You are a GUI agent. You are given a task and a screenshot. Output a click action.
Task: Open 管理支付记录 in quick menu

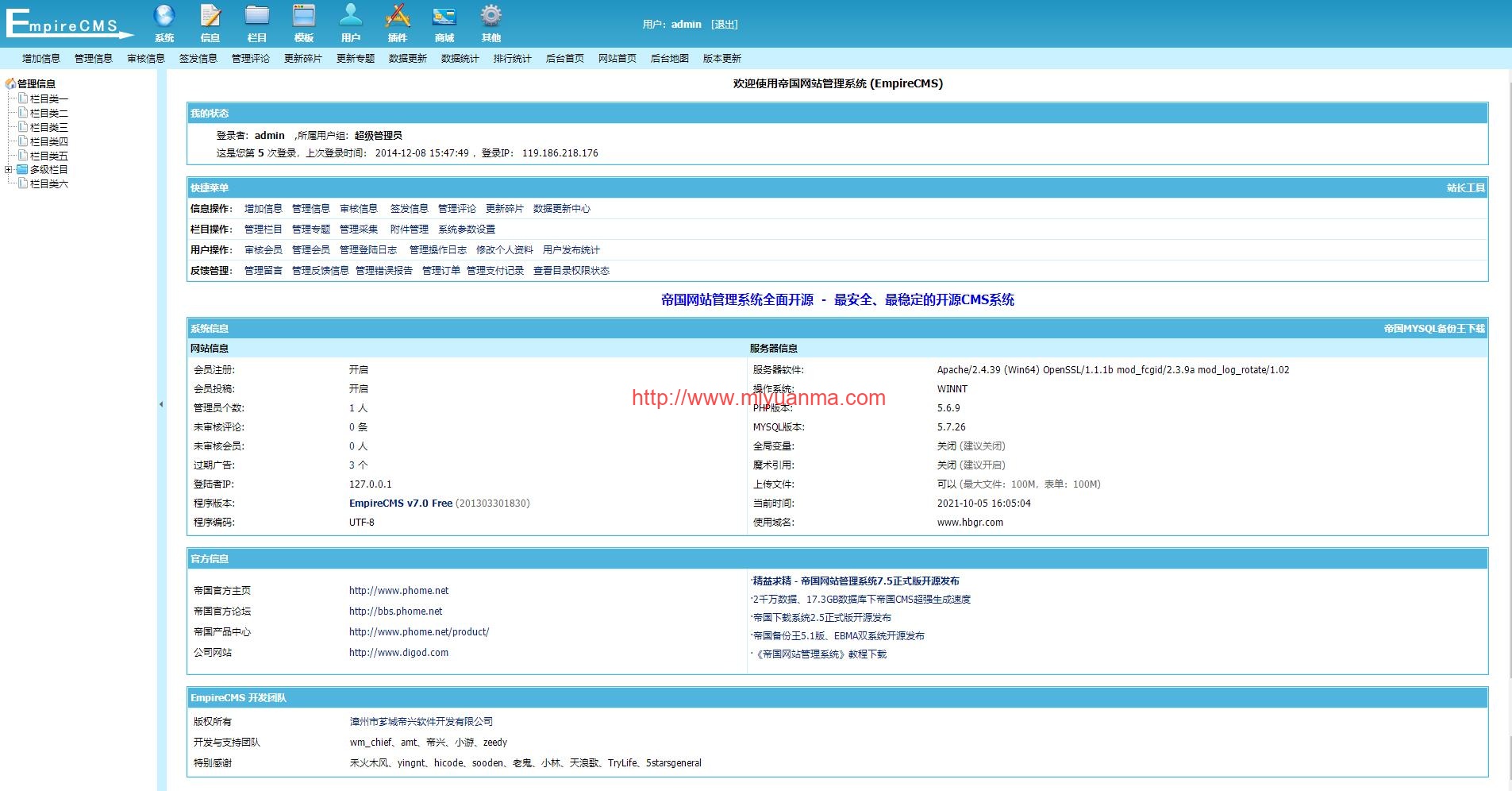click(x=495, y=271)
